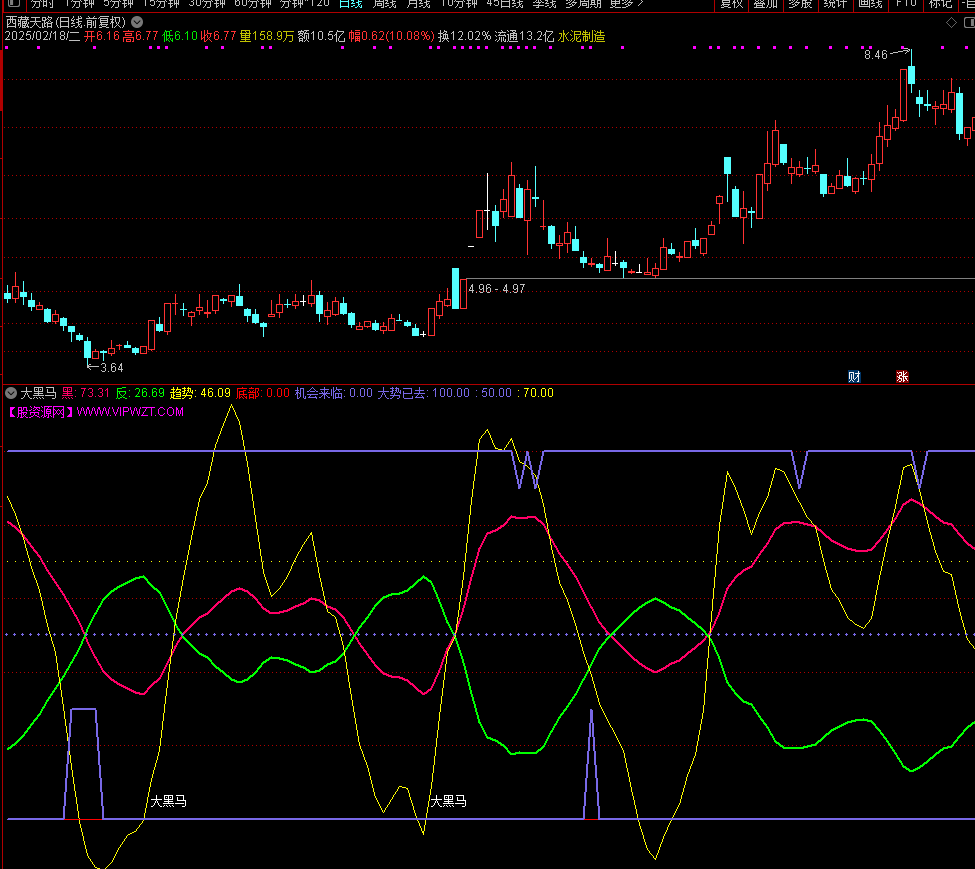
Task: Activate the 画线 drawing tools button
Action: click(870, 4)
